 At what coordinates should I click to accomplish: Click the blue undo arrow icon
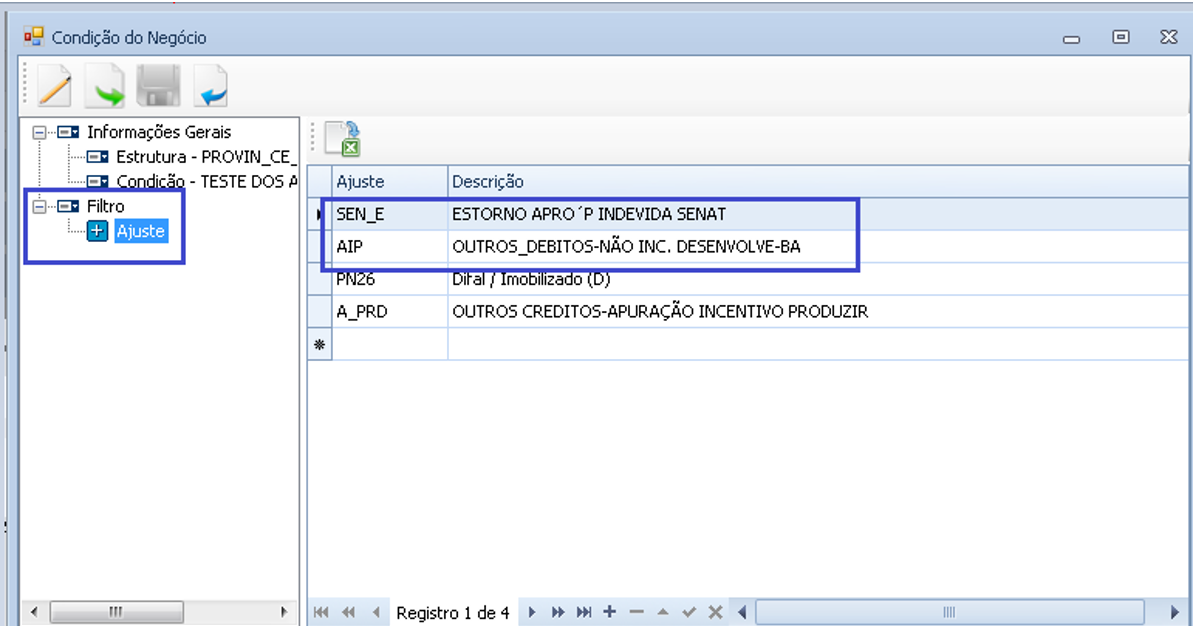[210, 87]
